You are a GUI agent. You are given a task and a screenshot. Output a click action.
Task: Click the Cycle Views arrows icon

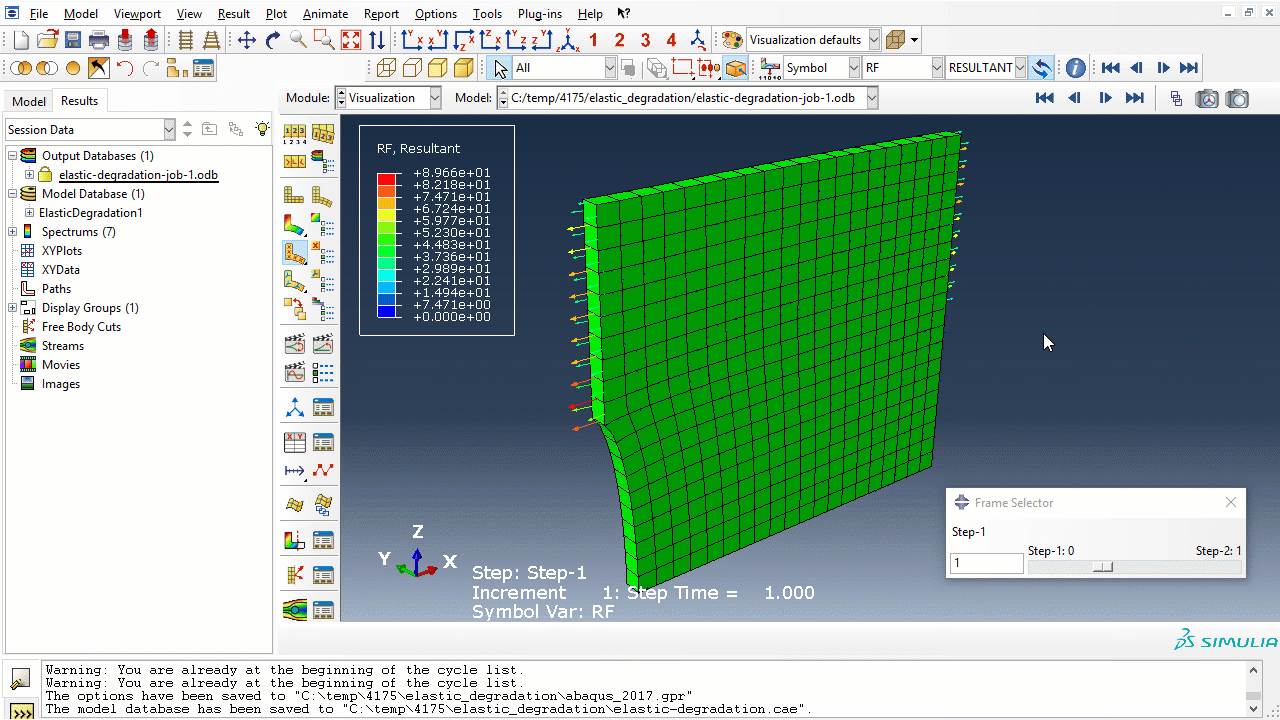[377, 40]
